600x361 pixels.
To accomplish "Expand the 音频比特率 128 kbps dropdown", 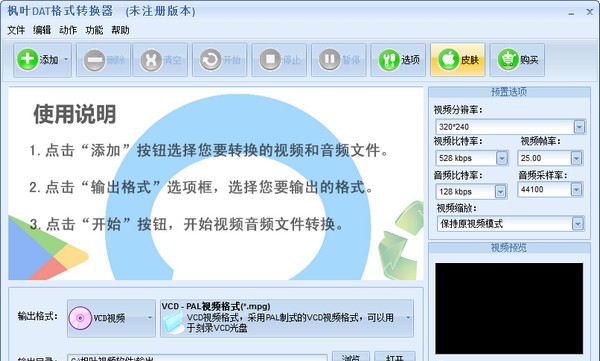I will (500, 191).
